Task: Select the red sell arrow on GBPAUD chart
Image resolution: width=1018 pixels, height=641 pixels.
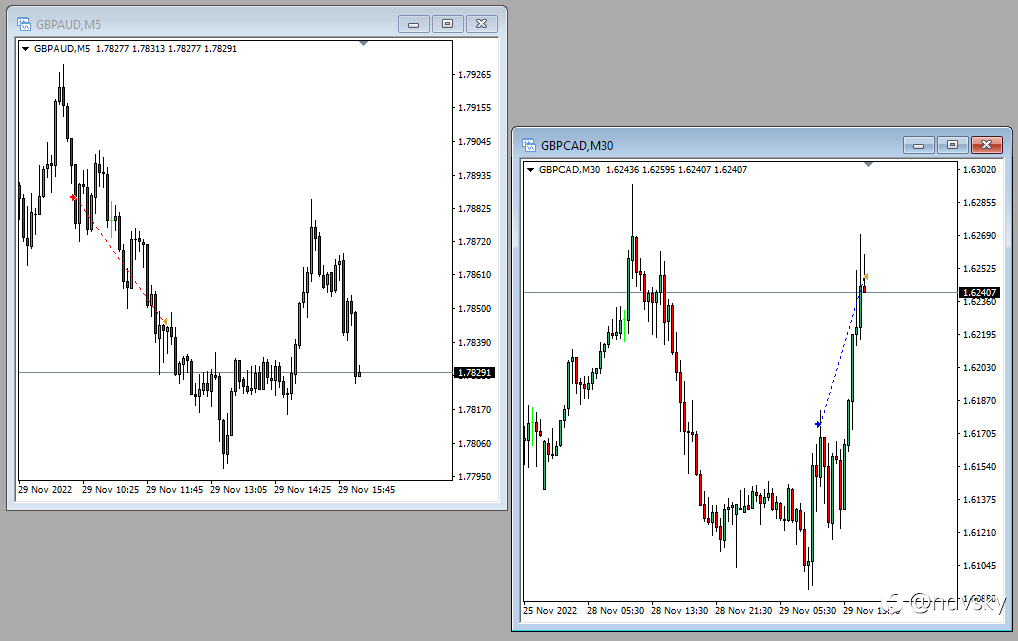Action: point(73,197)
